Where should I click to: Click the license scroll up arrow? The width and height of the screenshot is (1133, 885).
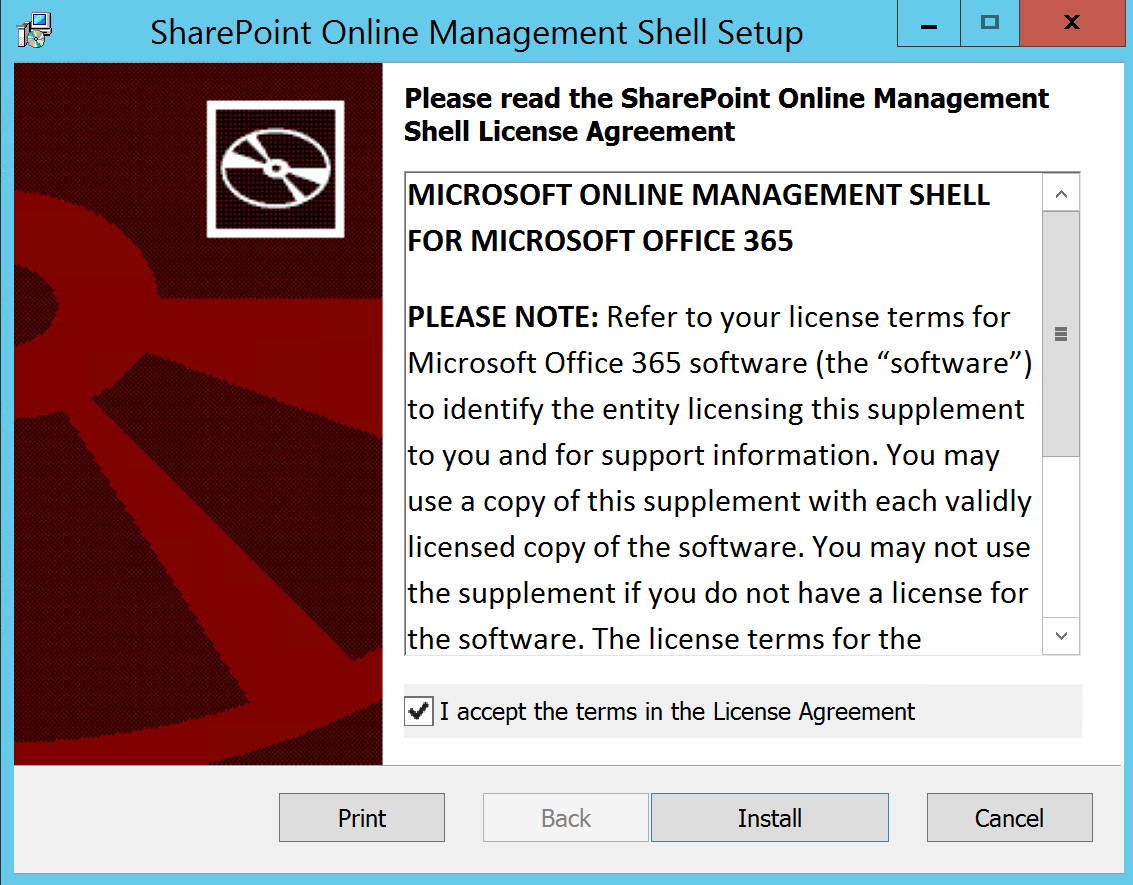click(x=1061, y=193)
